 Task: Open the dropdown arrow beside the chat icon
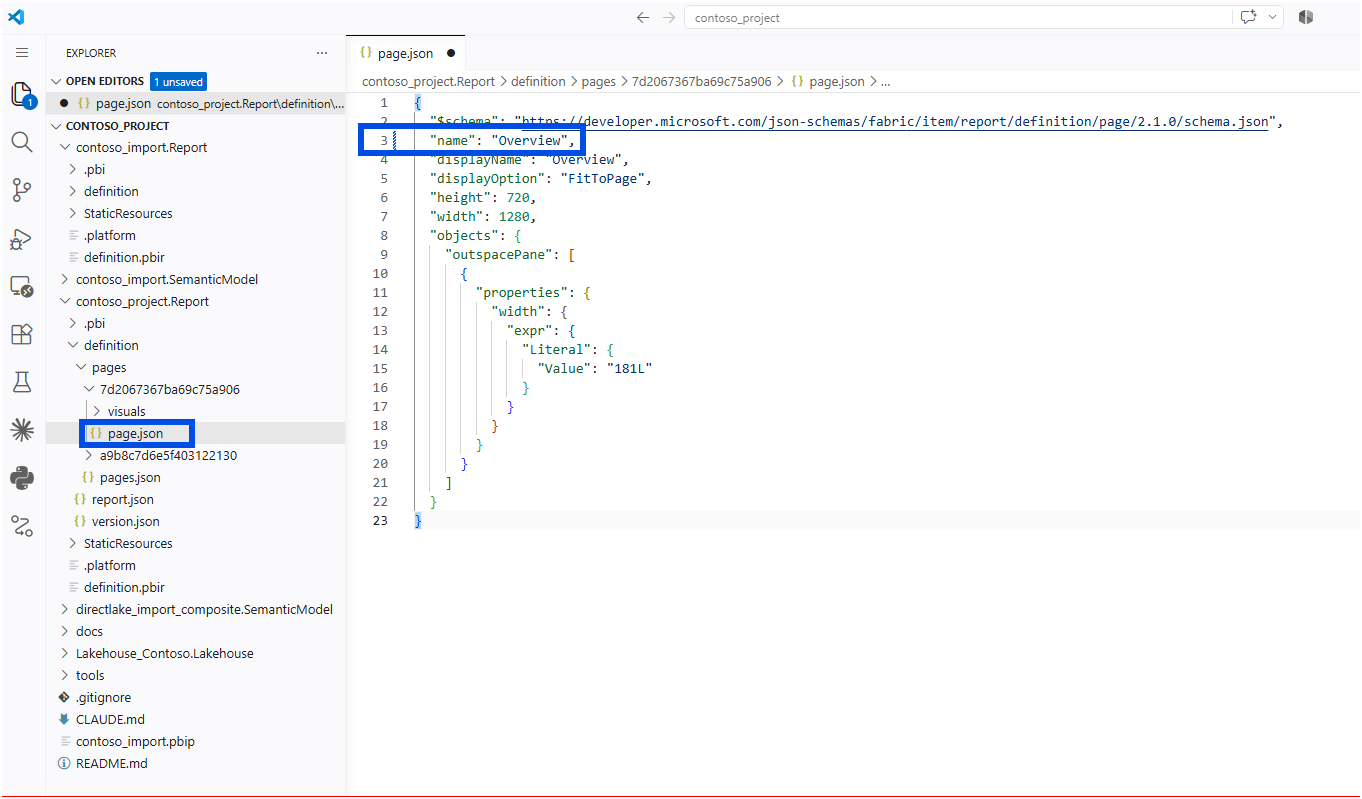tap(1273, 17)
